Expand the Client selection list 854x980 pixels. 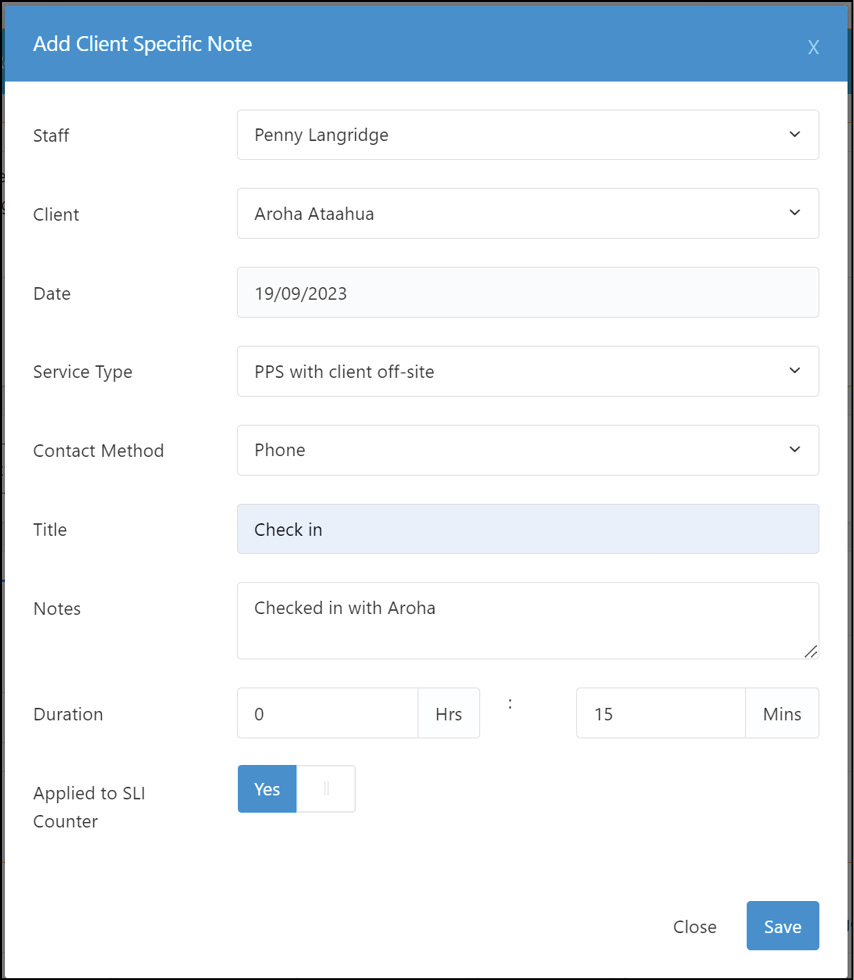[x=528, y=213]
